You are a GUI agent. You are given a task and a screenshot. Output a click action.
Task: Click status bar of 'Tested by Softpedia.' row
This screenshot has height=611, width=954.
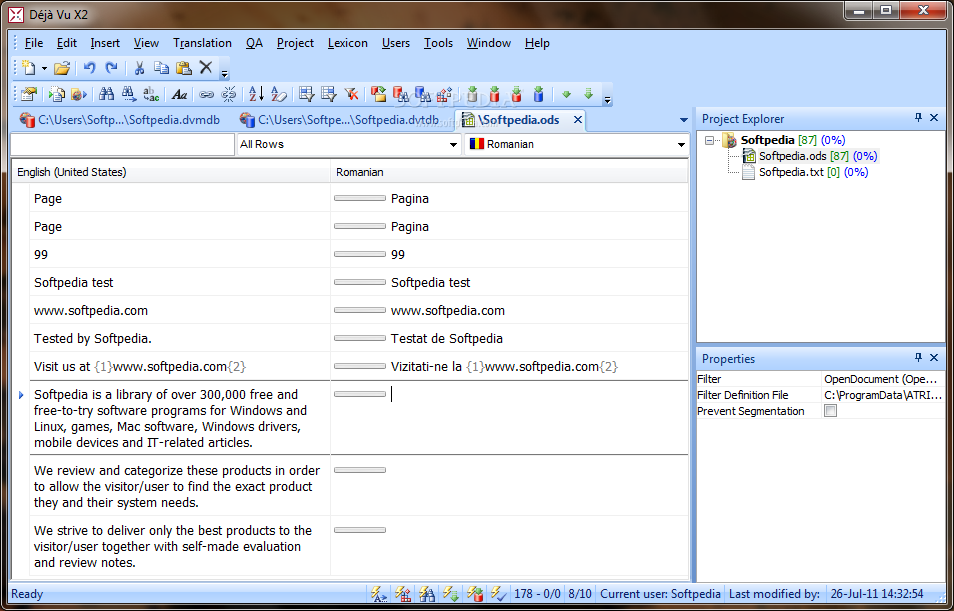pos(360,338)
